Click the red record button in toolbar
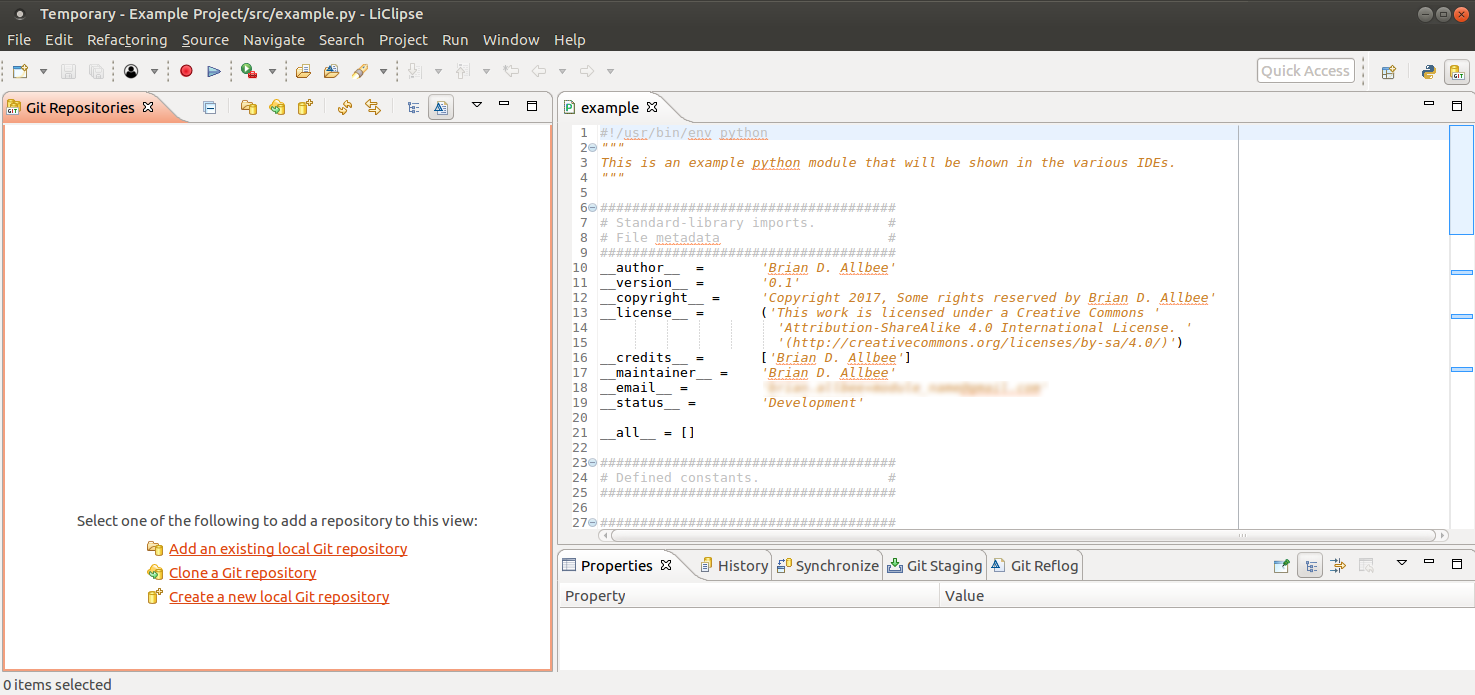This screenshot has width=1475, height=695. pyautogui.click(x=186, y=71)
